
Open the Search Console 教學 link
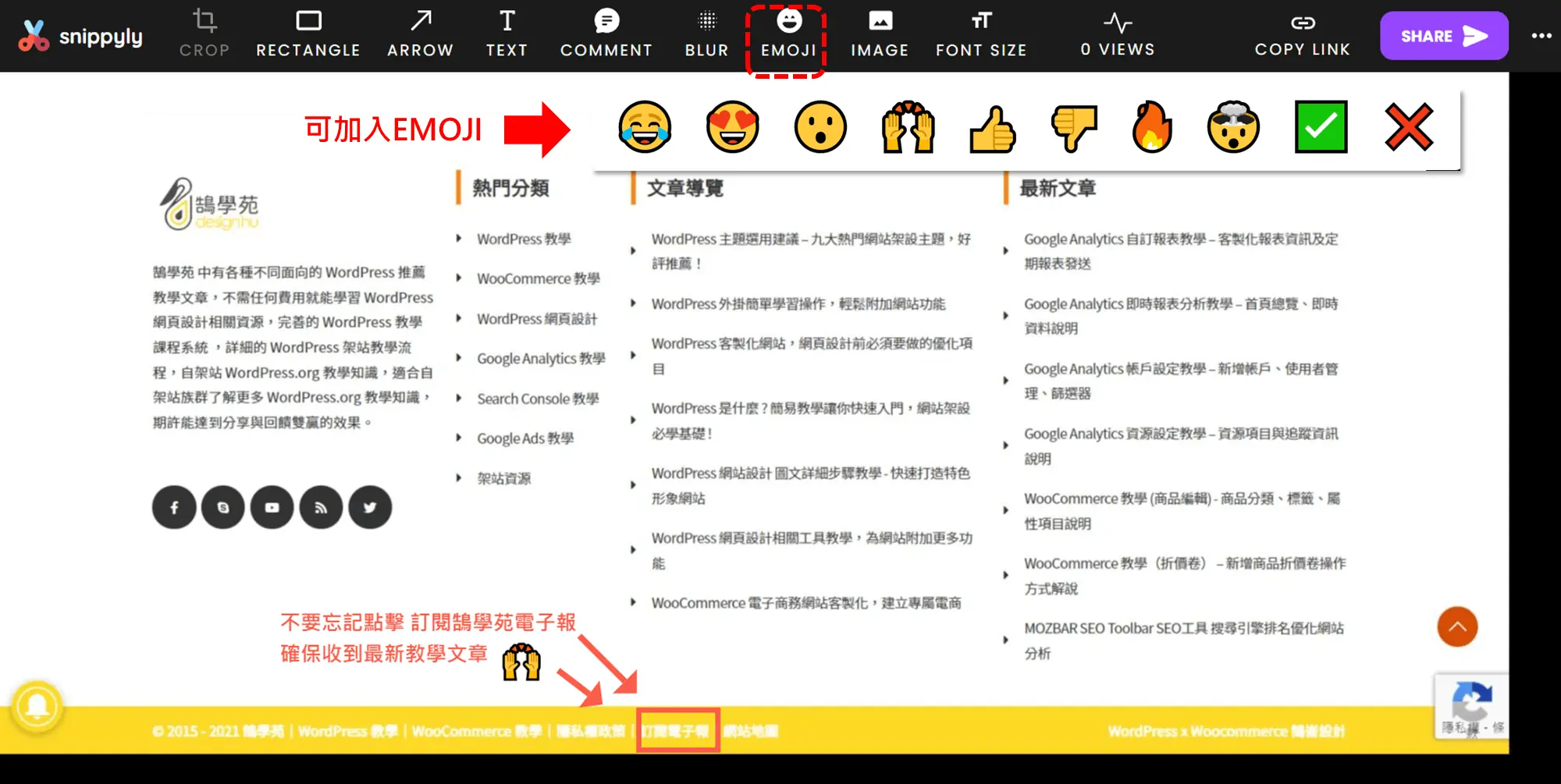tap(538, 399)
